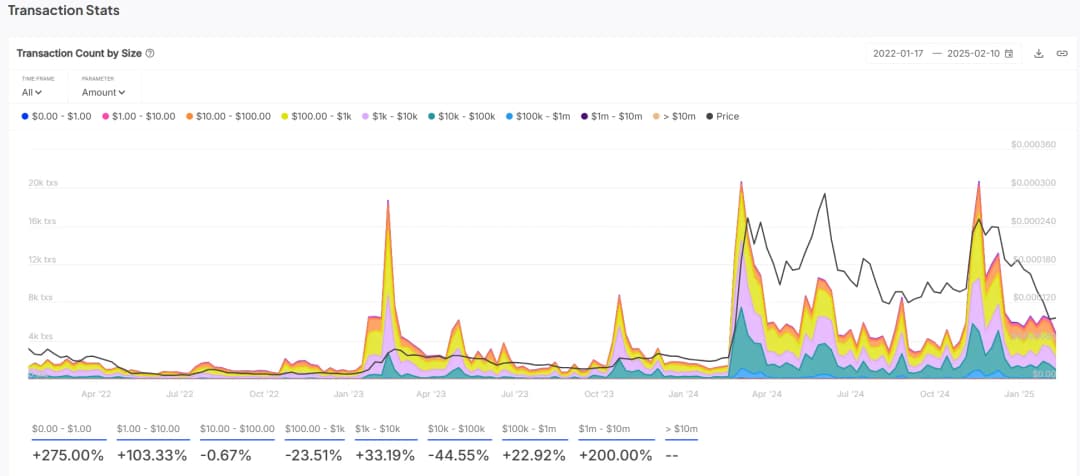This screenshot has width=1080, height=476.
Task: Hide the $1m - $10m legend series
Action: [611, 117]
